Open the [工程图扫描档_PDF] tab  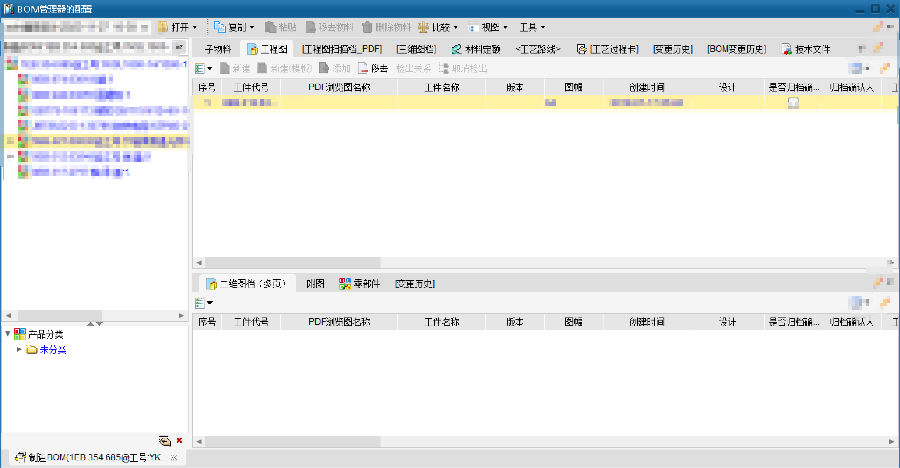(342, 49)
